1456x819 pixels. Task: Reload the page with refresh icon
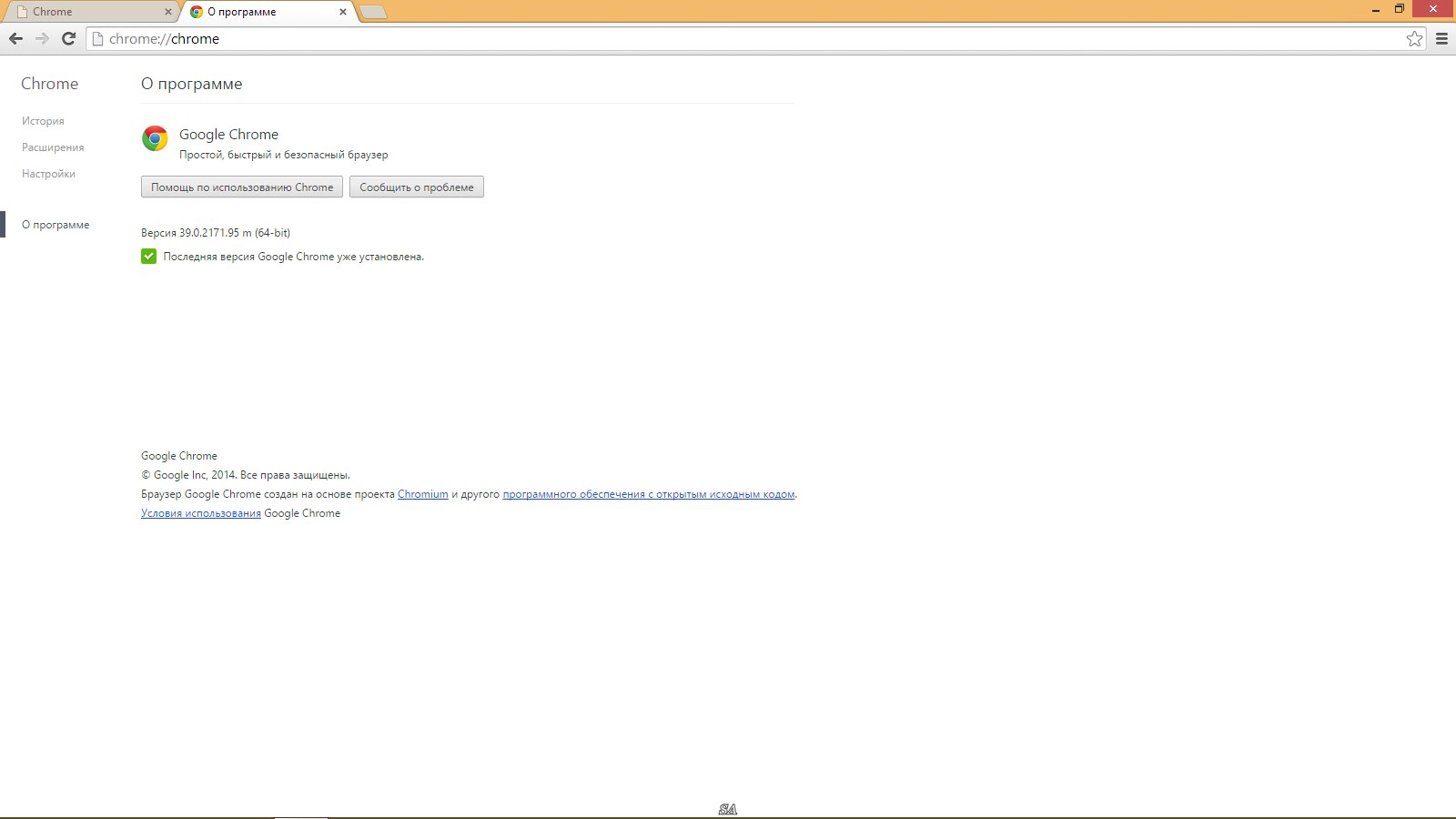68,38
